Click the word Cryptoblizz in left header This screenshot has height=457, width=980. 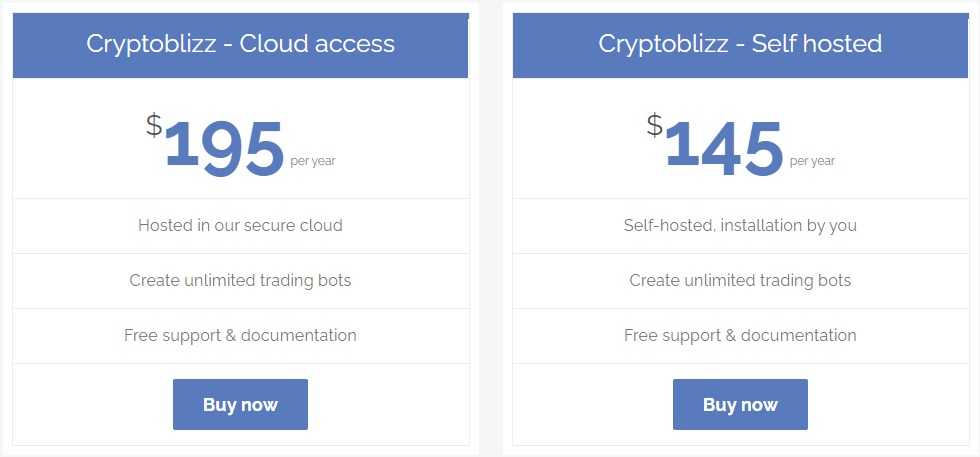click(x=151, y=44)
